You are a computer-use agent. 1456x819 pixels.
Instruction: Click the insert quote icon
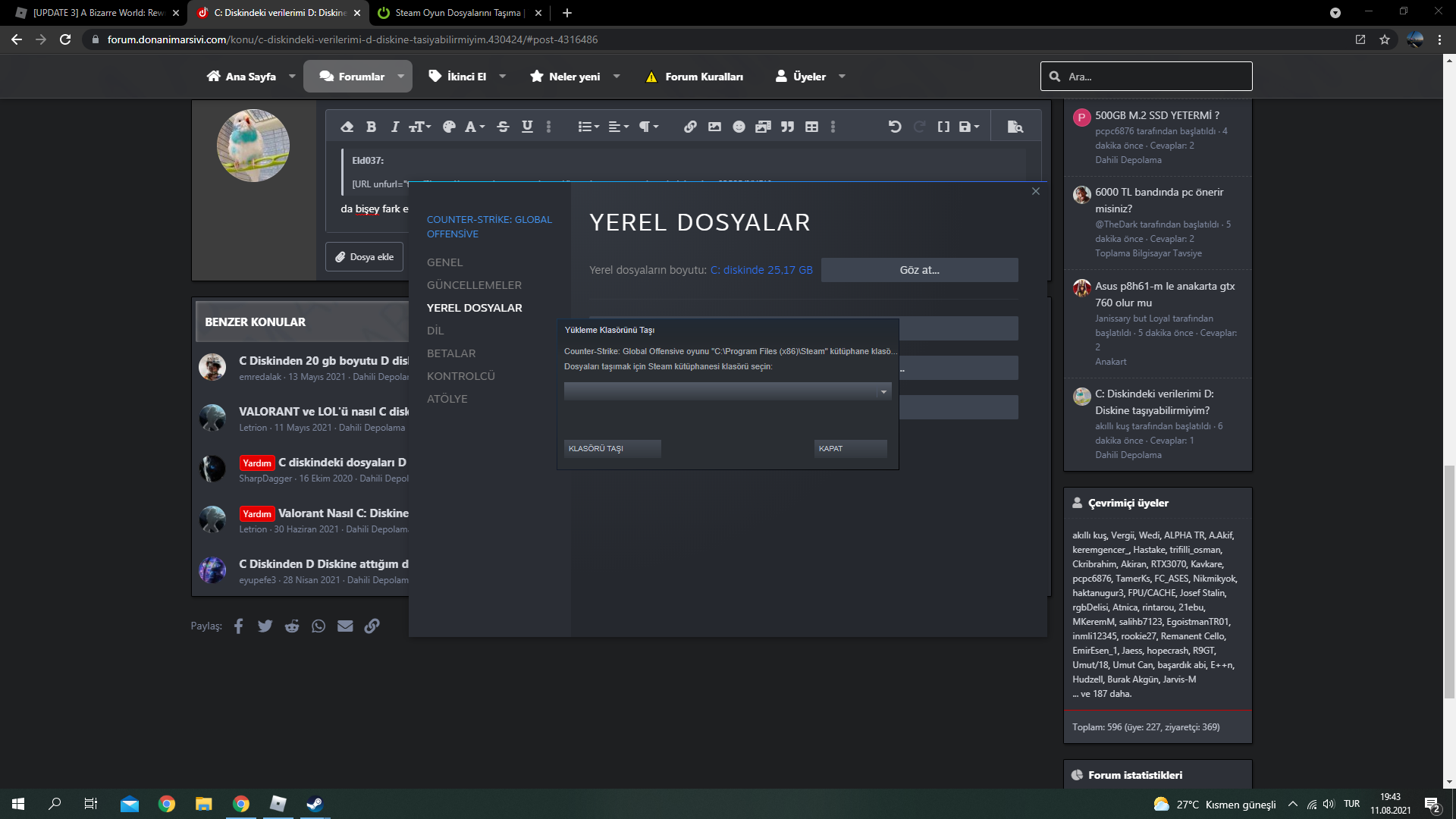[x=787, y=127]
